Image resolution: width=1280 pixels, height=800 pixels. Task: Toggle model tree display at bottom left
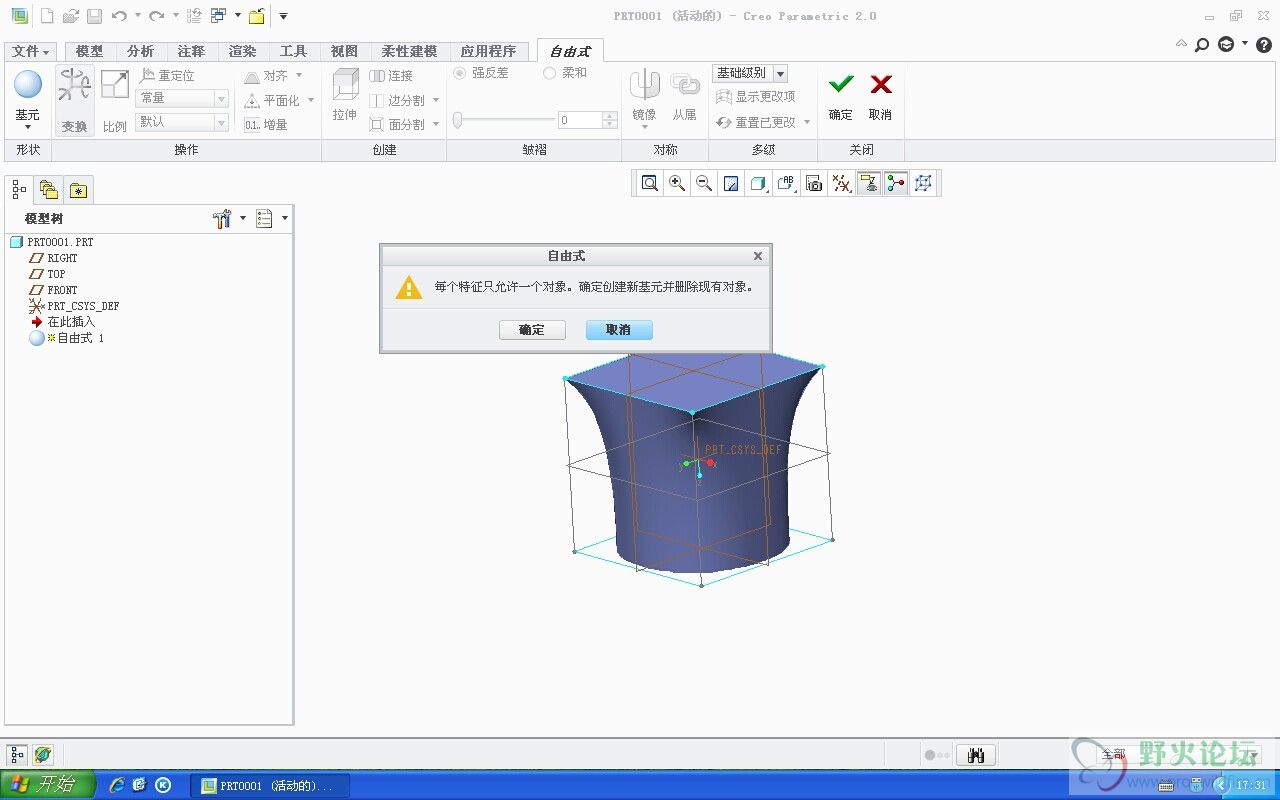17,755
